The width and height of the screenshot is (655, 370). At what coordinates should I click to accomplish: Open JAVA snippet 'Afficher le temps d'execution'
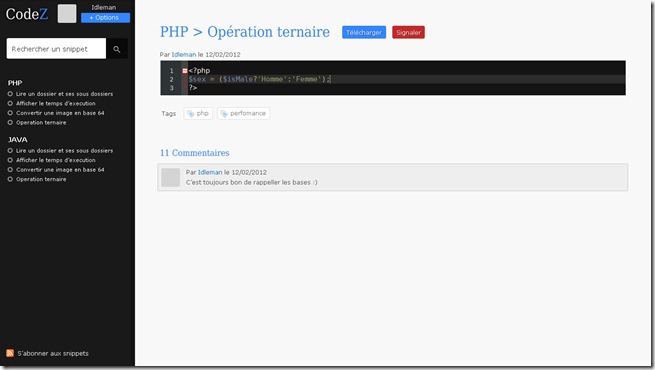tap(56, 160)
